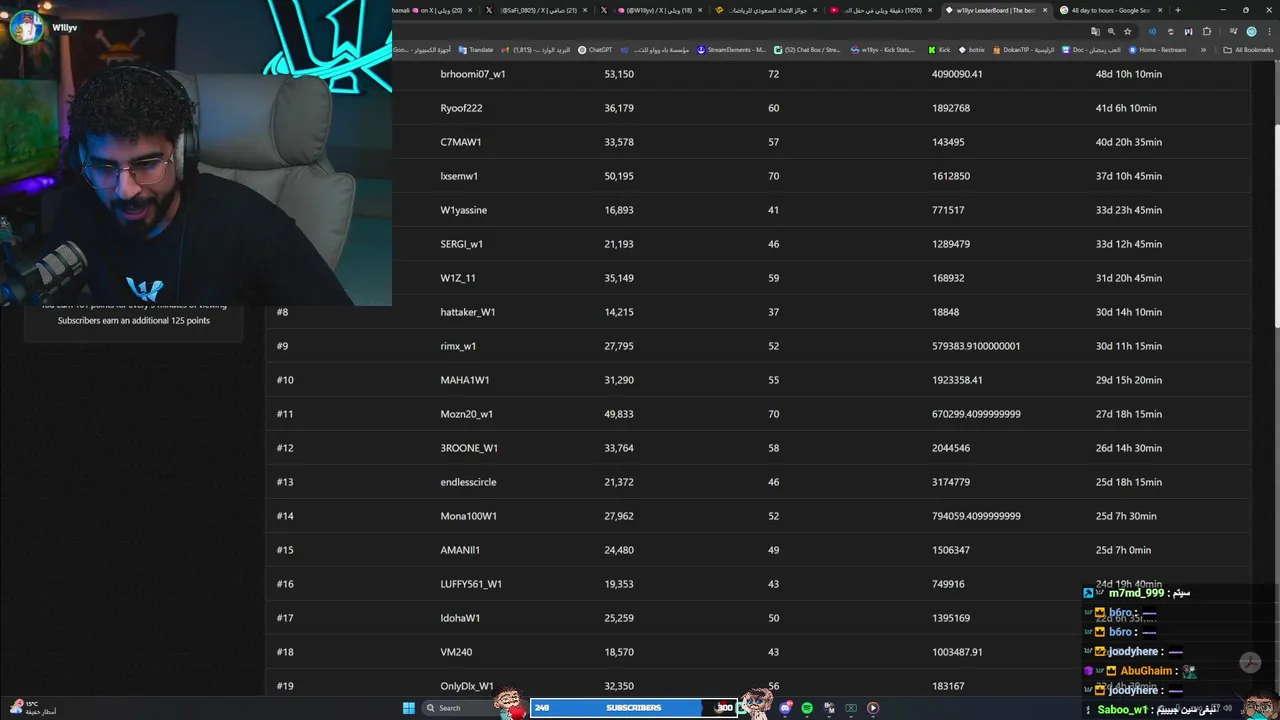
Task: Click chat username AbuGhaim
Action: [1145, 671]
